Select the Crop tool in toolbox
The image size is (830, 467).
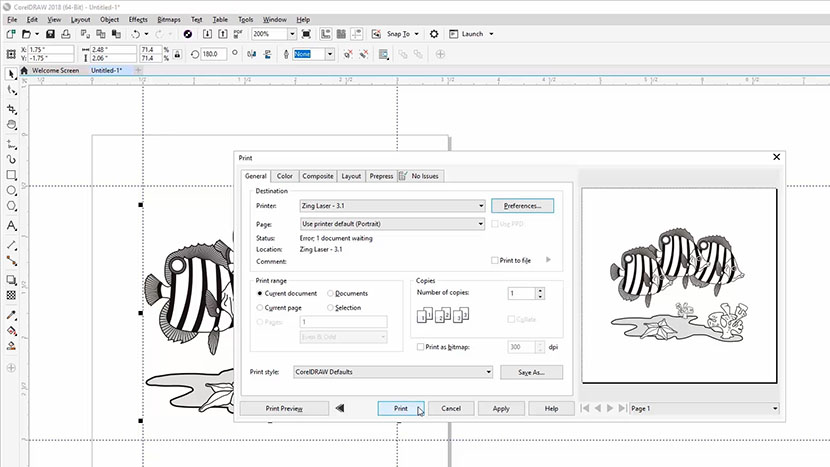coord(11,107)
